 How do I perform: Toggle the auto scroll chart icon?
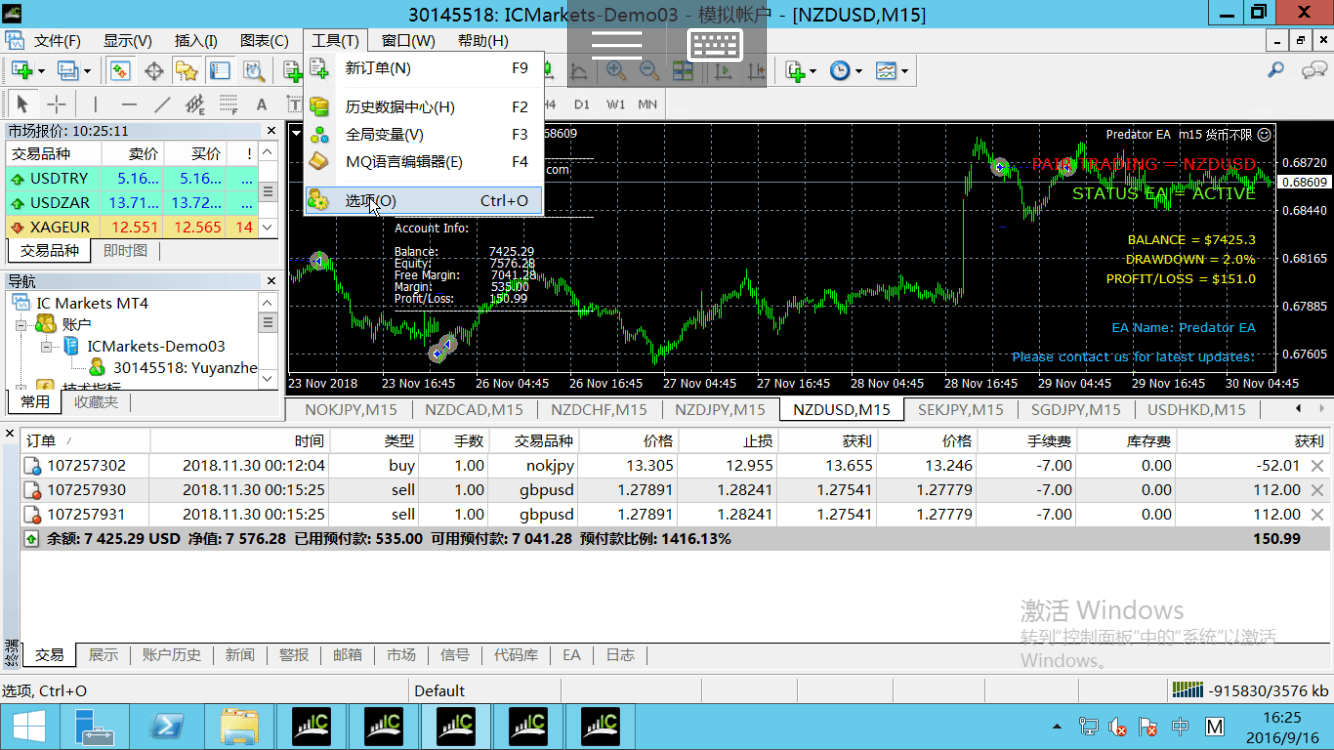coord(724,71)
